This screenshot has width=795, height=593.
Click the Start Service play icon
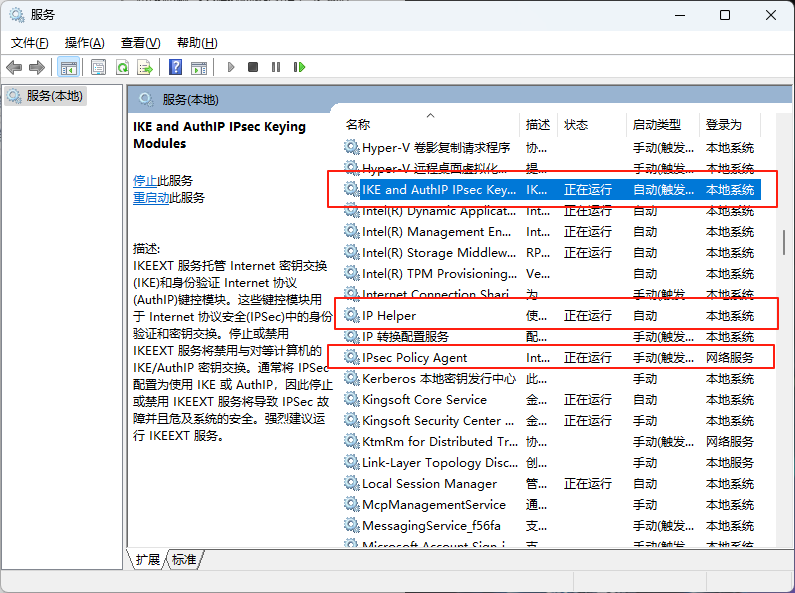[x=231, y=67]
